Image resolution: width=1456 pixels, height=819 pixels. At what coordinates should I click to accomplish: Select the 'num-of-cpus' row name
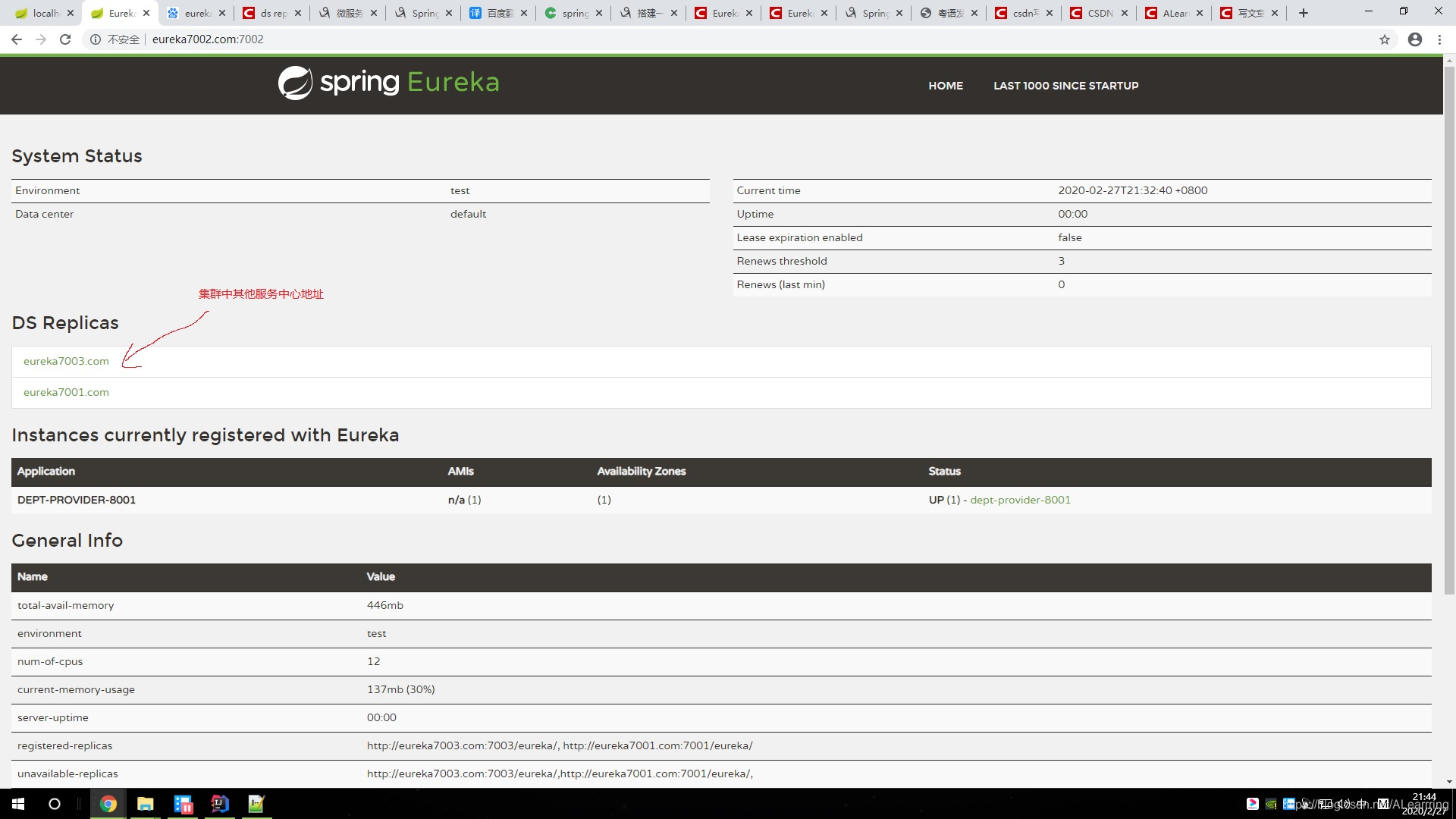click(50, 662)
